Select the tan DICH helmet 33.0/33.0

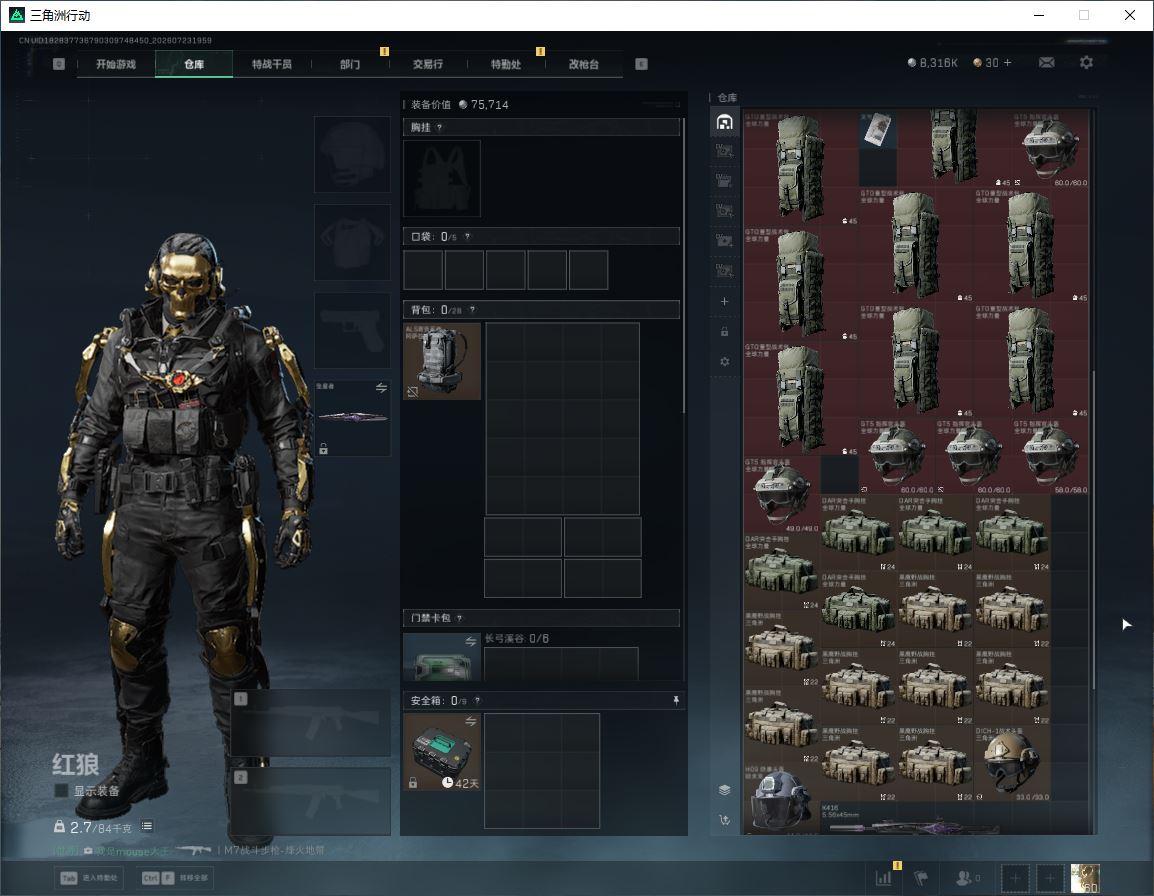[x=1012, y=763]
